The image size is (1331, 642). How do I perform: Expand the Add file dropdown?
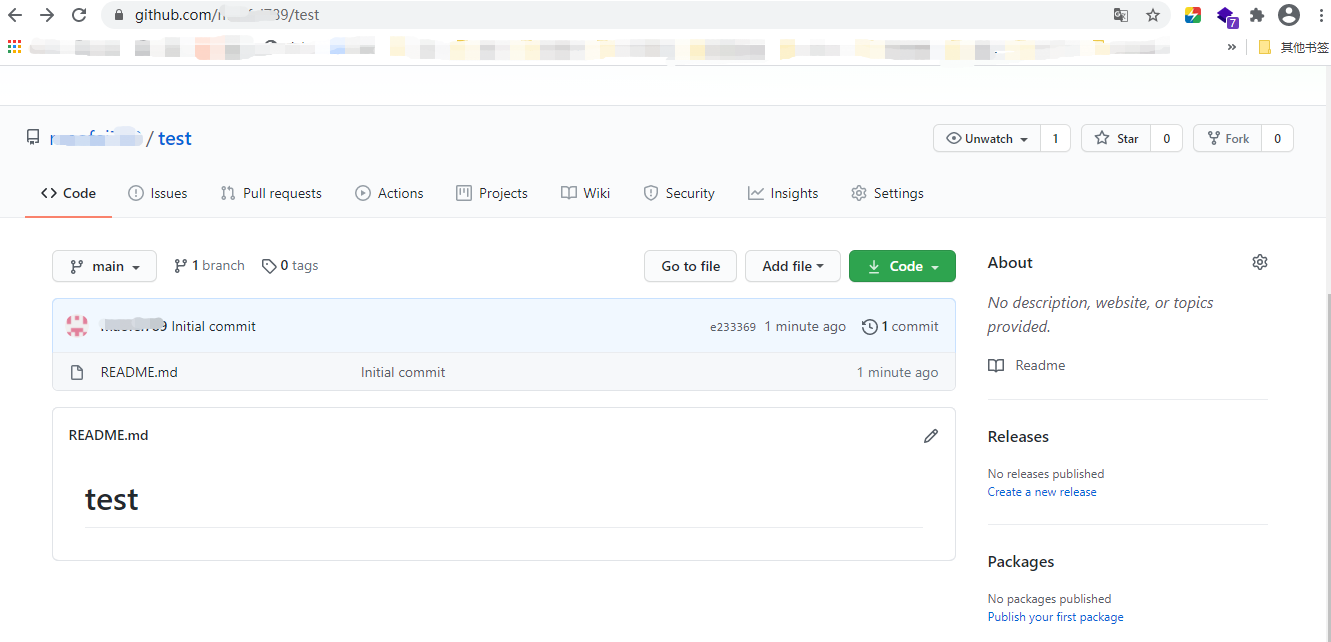[x=792, y=266]
